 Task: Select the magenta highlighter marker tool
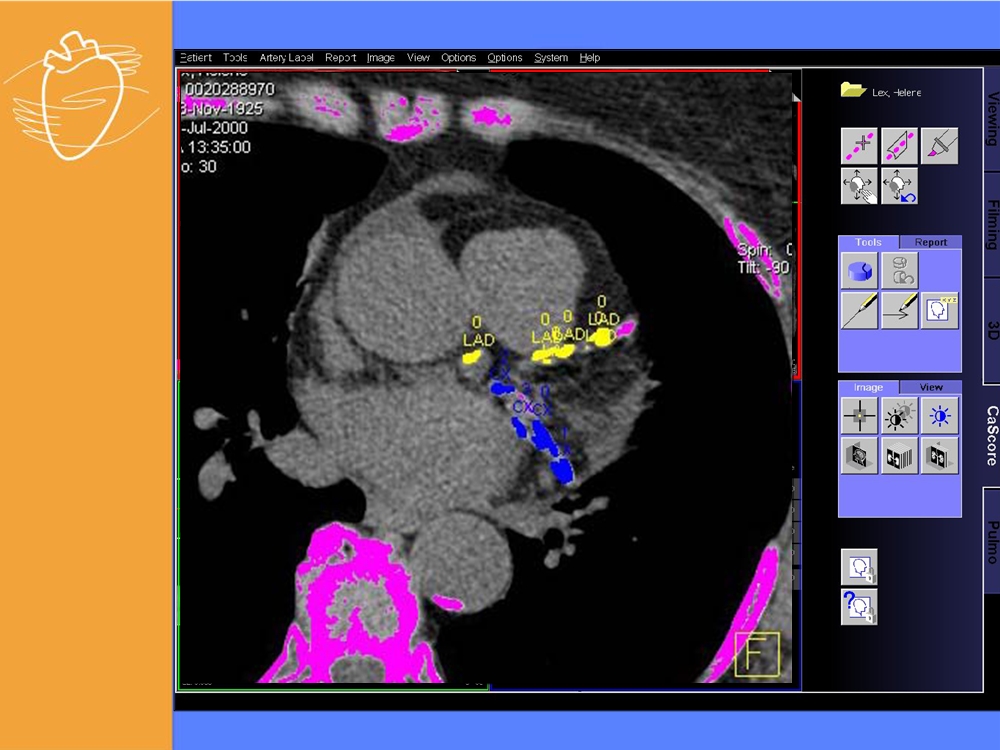click(x=939, y=145)
